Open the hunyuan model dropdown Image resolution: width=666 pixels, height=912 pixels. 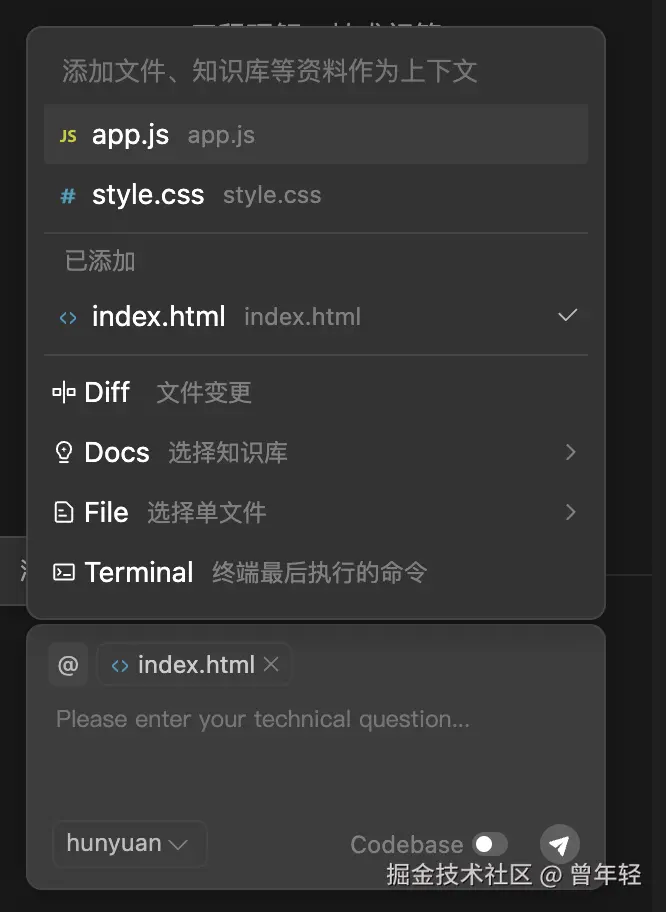coord(128,844)
